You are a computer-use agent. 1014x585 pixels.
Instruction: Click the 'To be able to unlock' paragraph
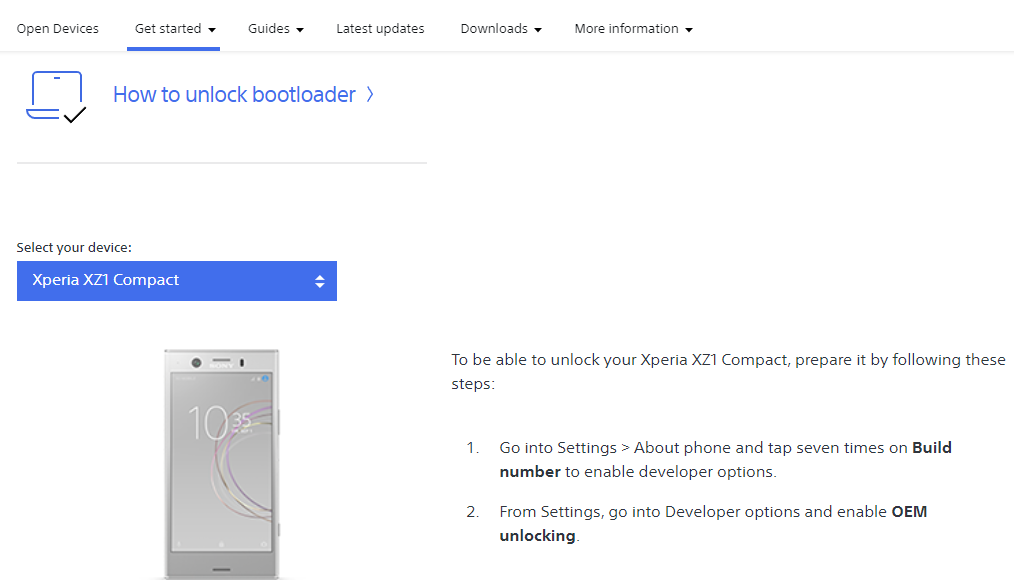pos(728,371)
